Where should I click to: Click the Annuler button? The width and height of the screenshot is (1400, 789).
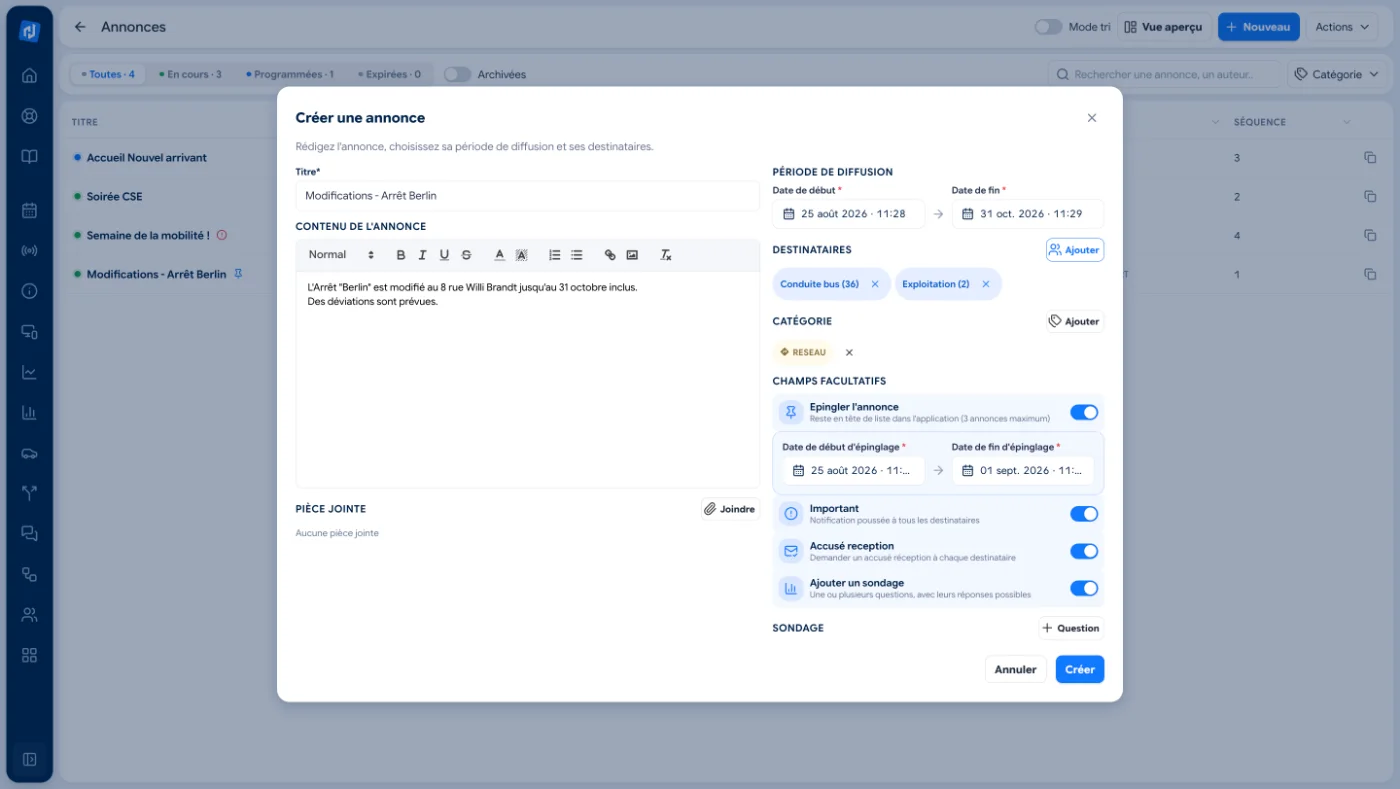click(1015, 669)
